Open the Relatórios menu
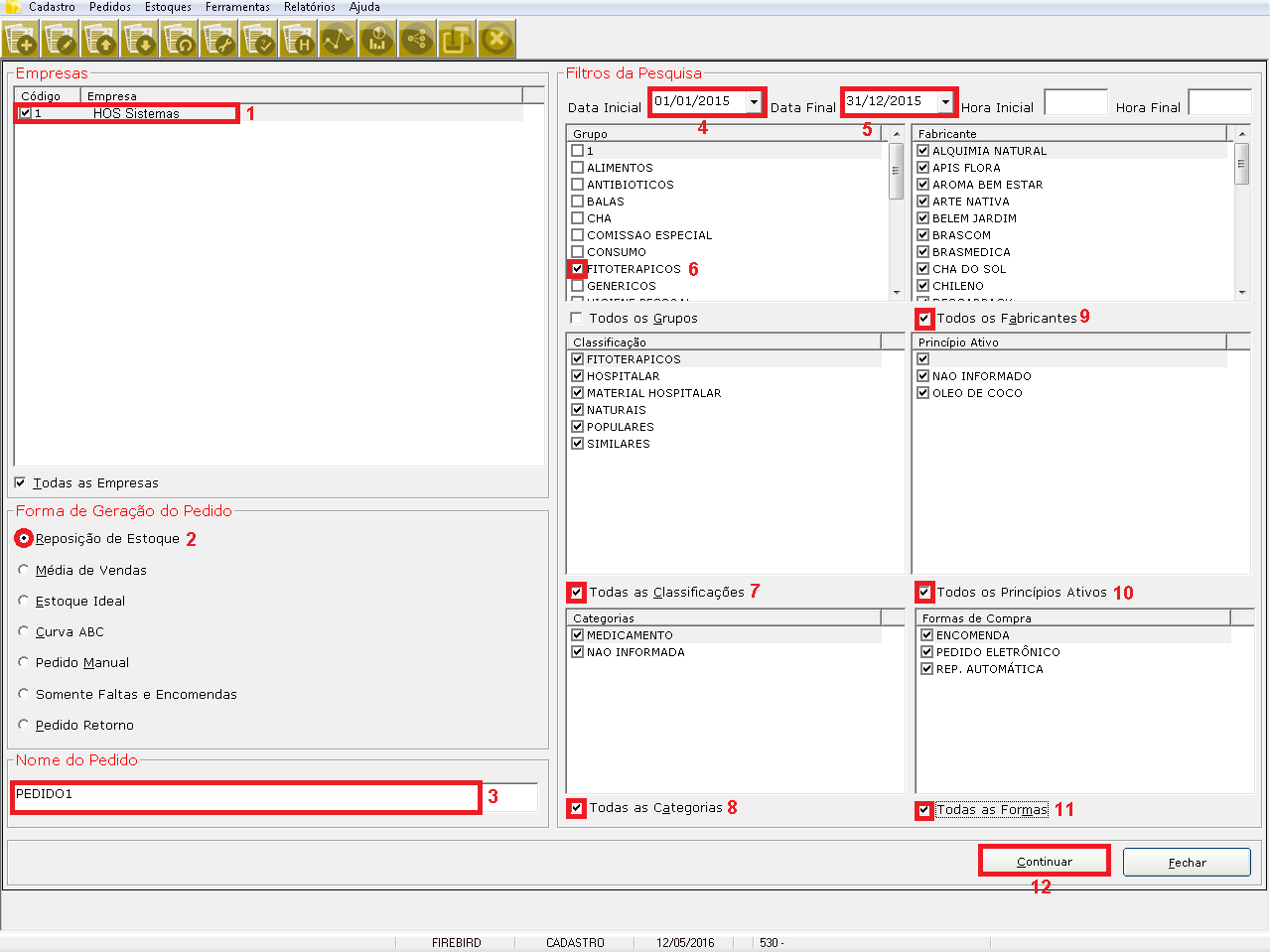 309,7
